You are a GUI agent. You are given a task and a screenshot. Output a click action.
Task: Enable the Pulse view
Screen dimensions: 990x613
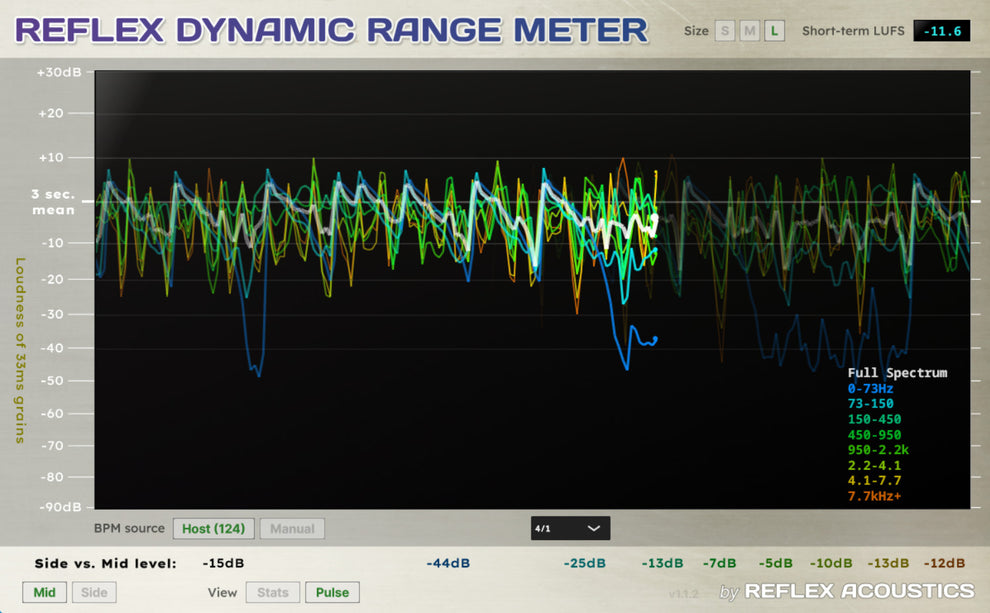click(332, 592)
